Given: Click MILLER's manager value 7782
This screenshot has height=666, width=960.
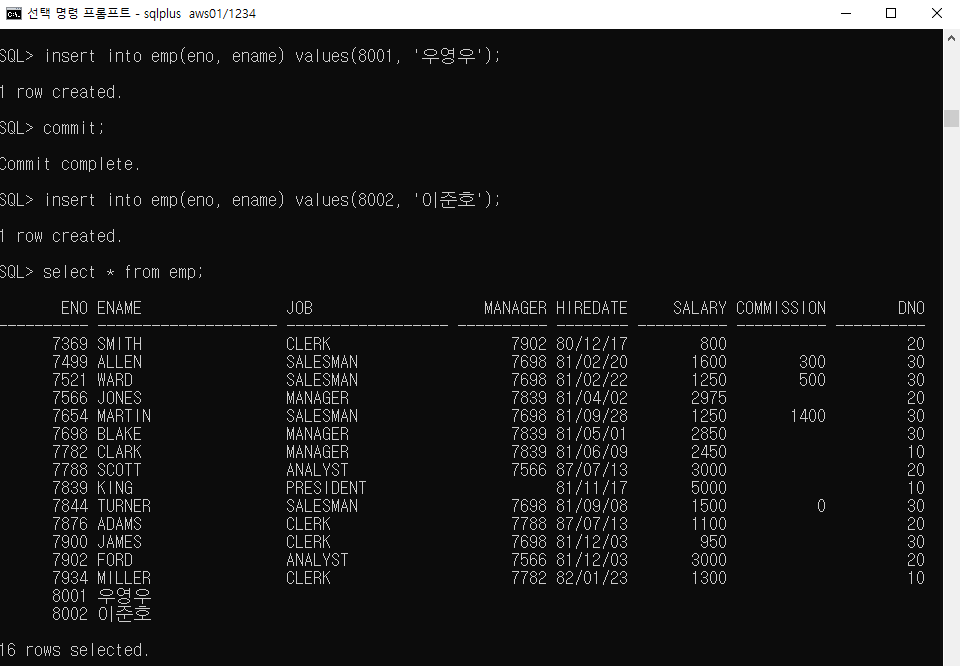Looking at the screenshot, I should click(528, 578).
